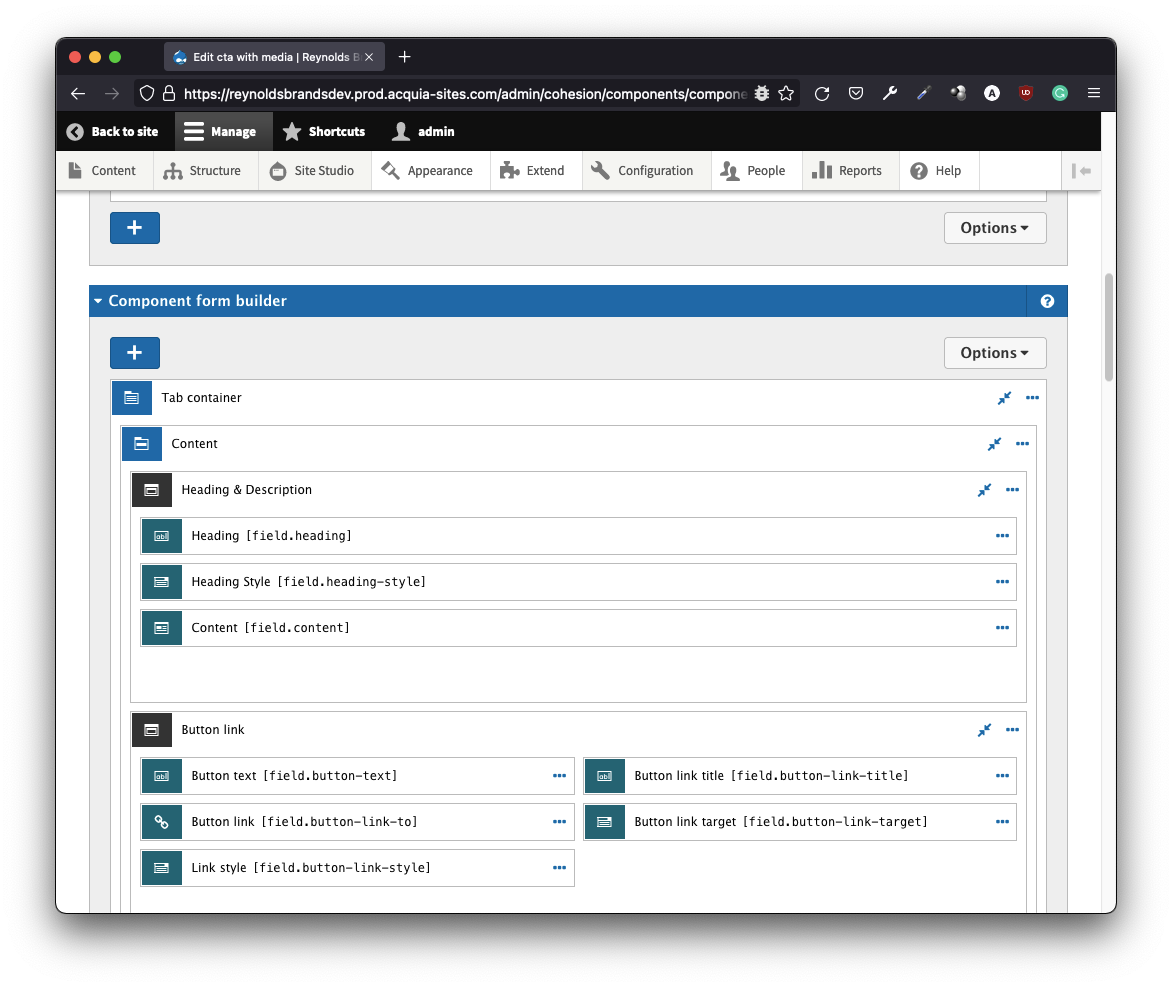The width and height of the screenshot is (1172, 987).
Task: Toggle collapse on the Content tab item
Action: pyautogui.click(x=994, y=444)
